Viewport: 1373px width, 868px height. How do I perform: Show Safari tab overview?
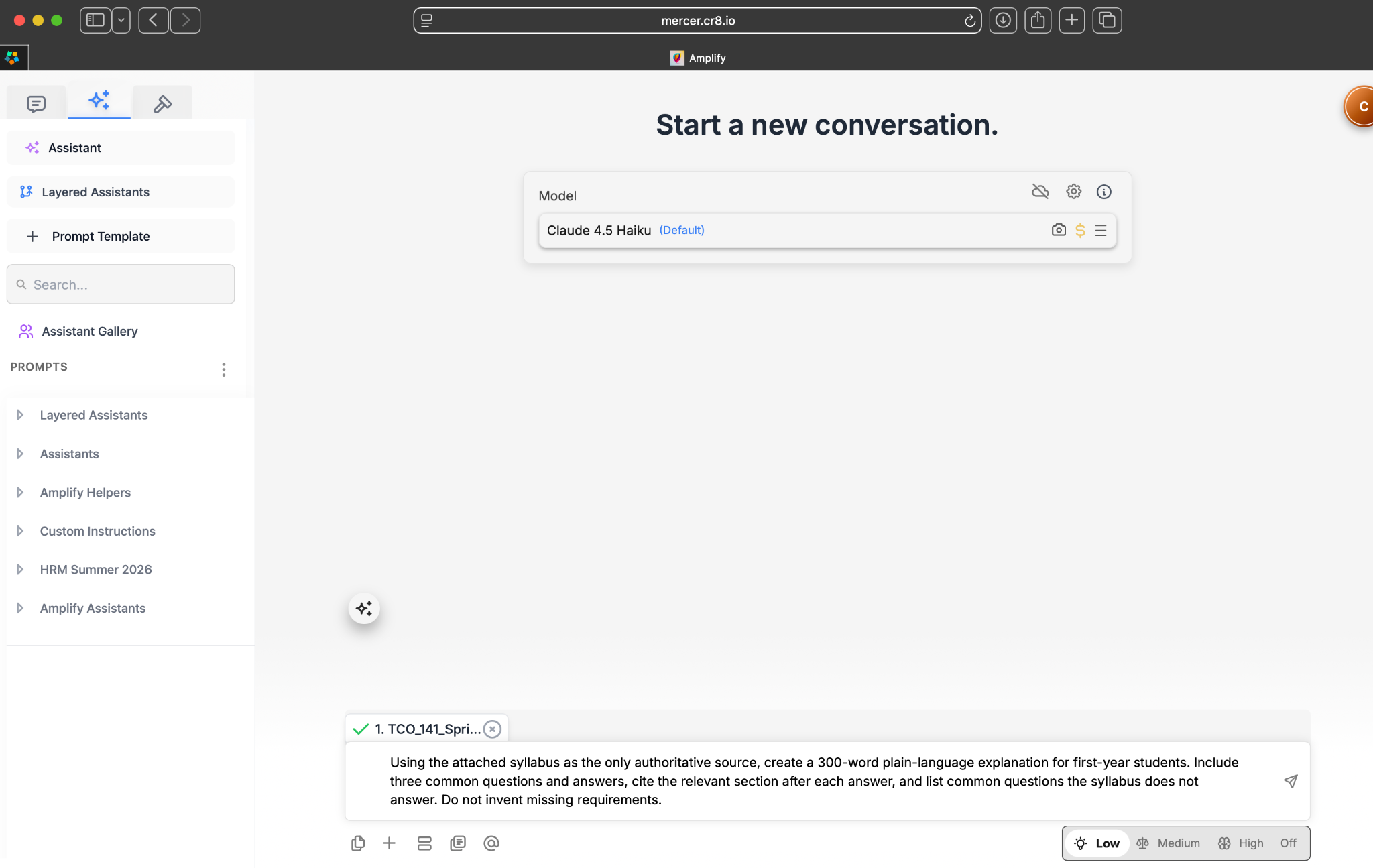[1107, 20]
